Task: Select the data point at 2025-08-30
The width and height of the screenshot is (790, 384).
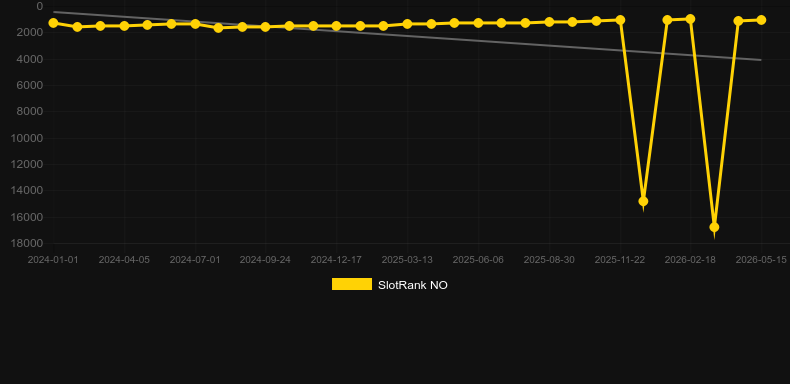Action: tap(549, 22)
